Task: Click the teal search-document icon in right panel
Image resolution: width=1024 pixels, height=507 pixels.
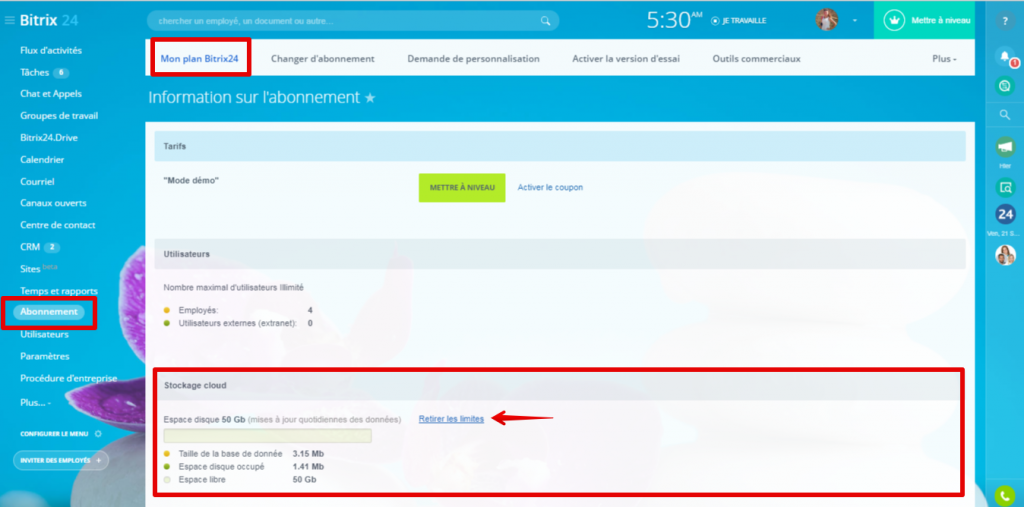Action: tap(1005, 188)
